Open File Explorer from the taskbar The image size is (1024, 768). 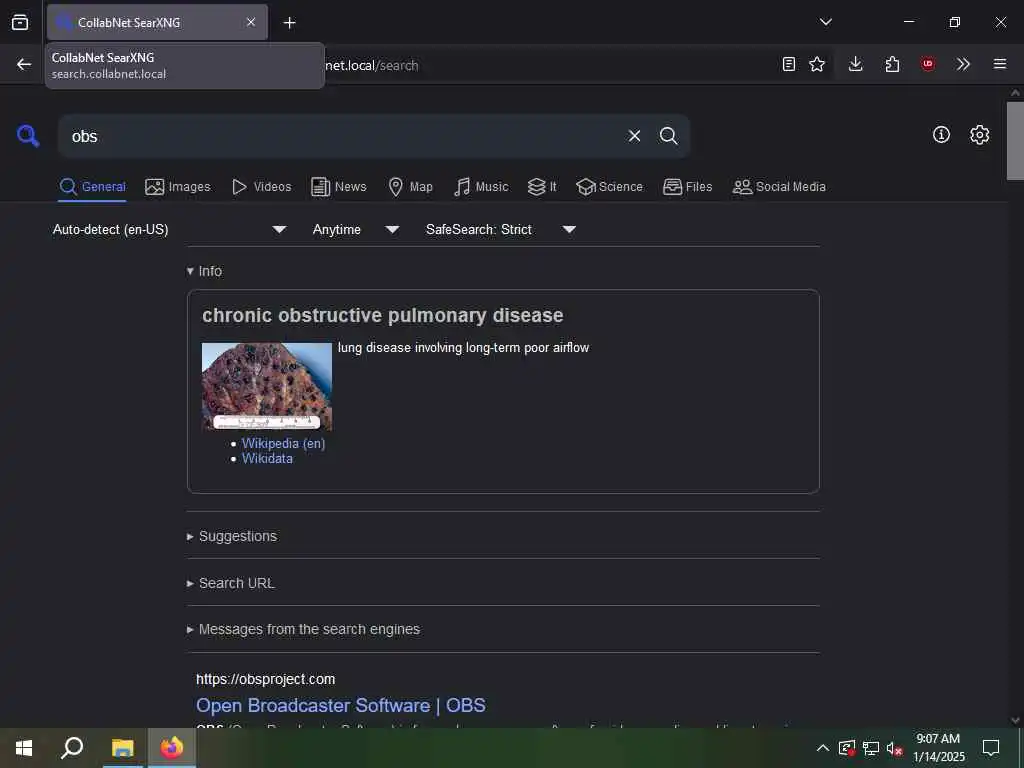[122, 748]
